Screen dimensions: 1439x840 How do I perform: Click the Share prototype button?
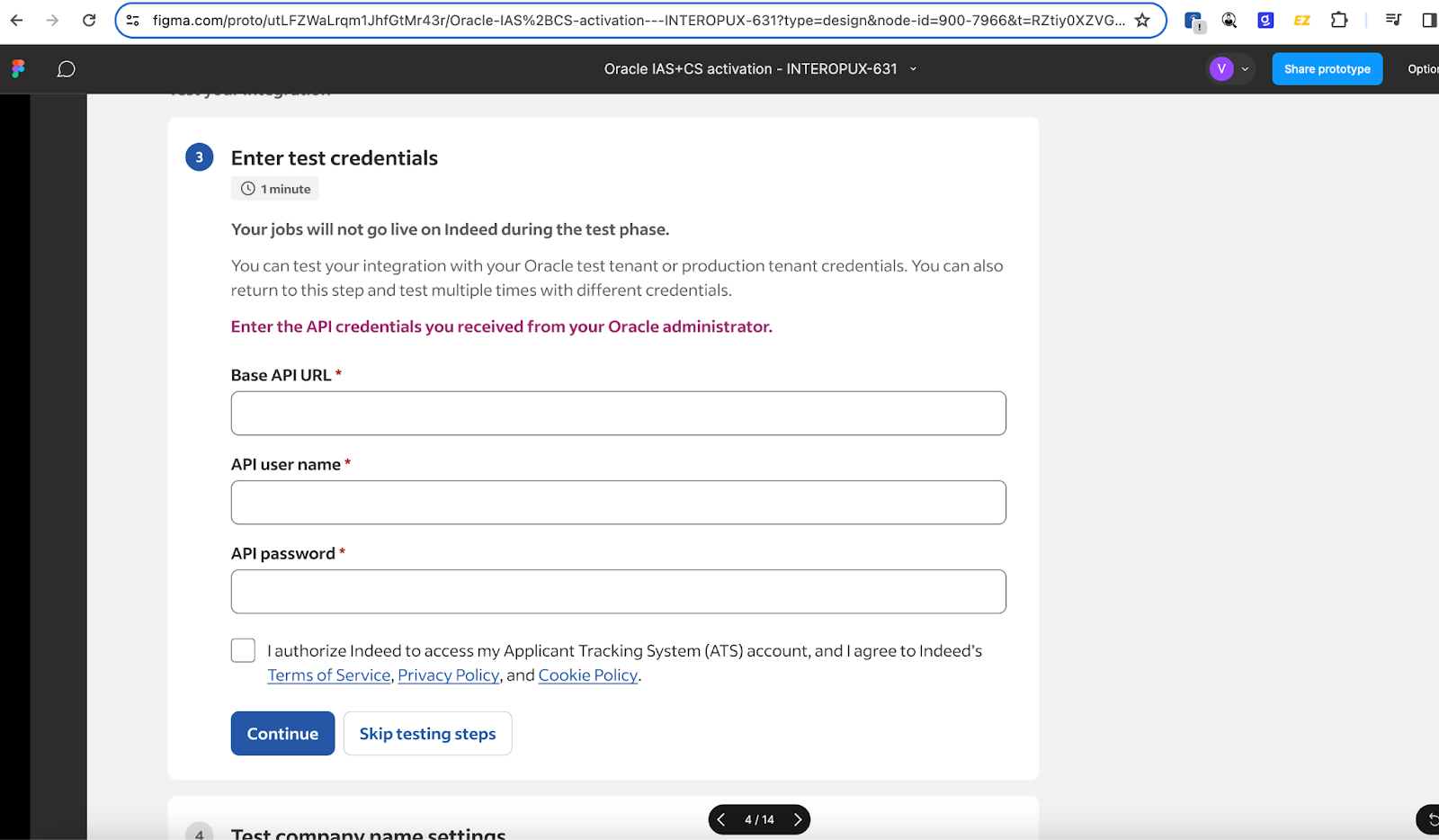coord(1327,69)
